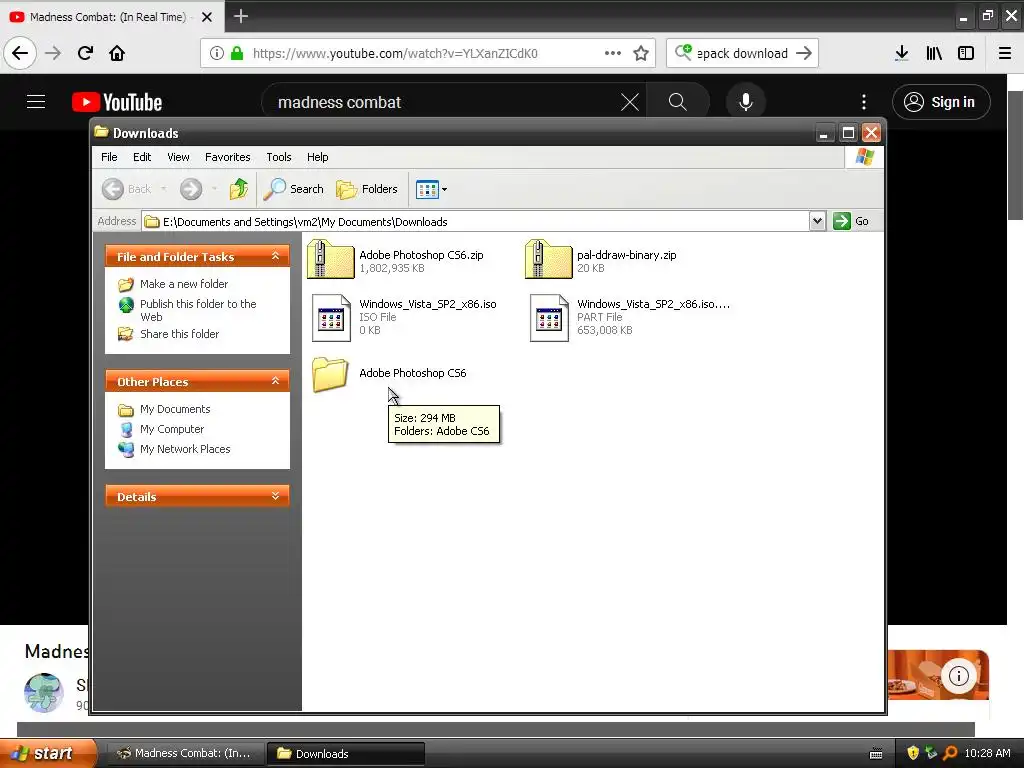Open Firefox downloads panel arrow
1024x768 pixels.
(x=902, y=53)
